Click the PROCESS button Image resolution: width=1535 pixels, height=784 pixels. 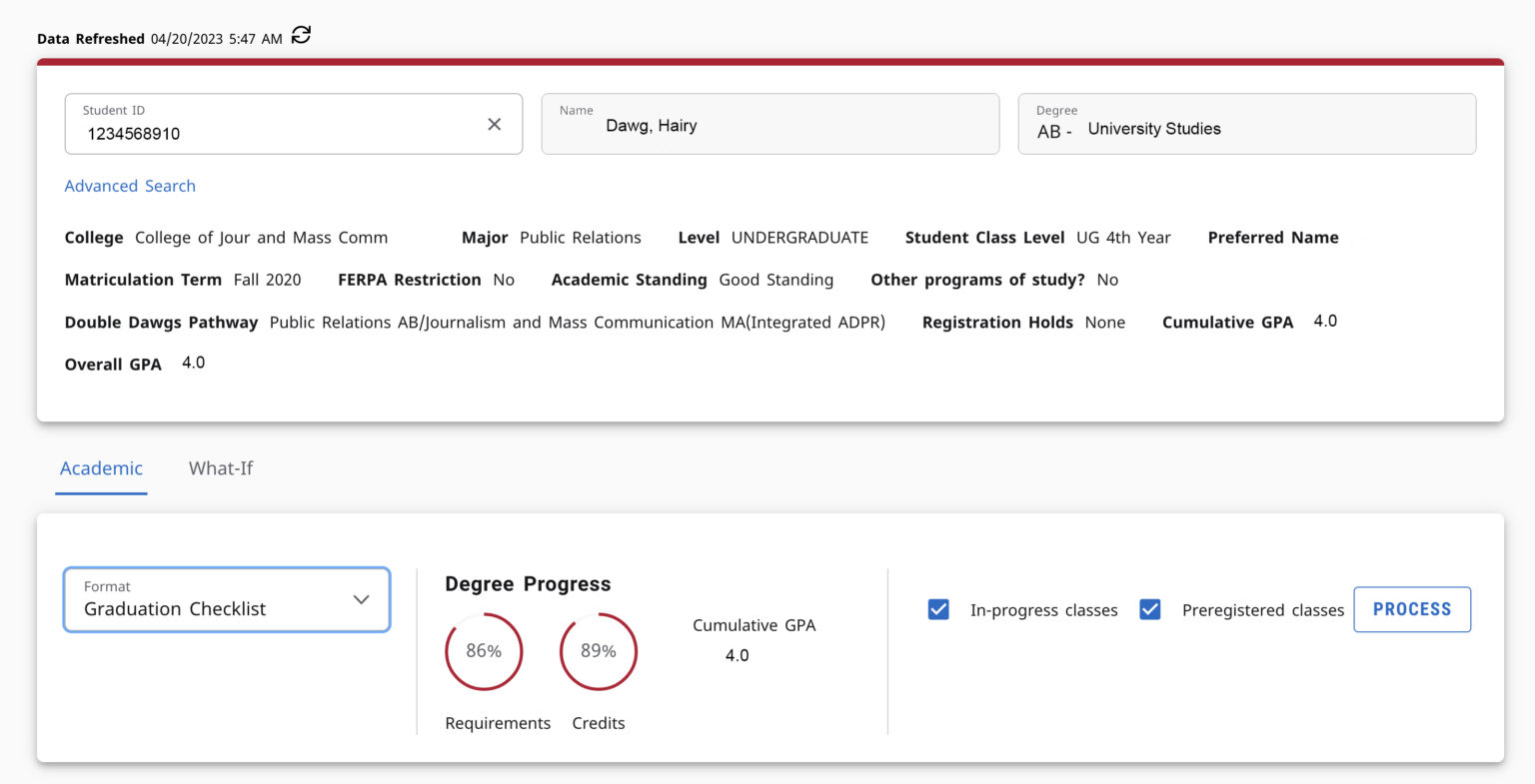[1411, 609]
